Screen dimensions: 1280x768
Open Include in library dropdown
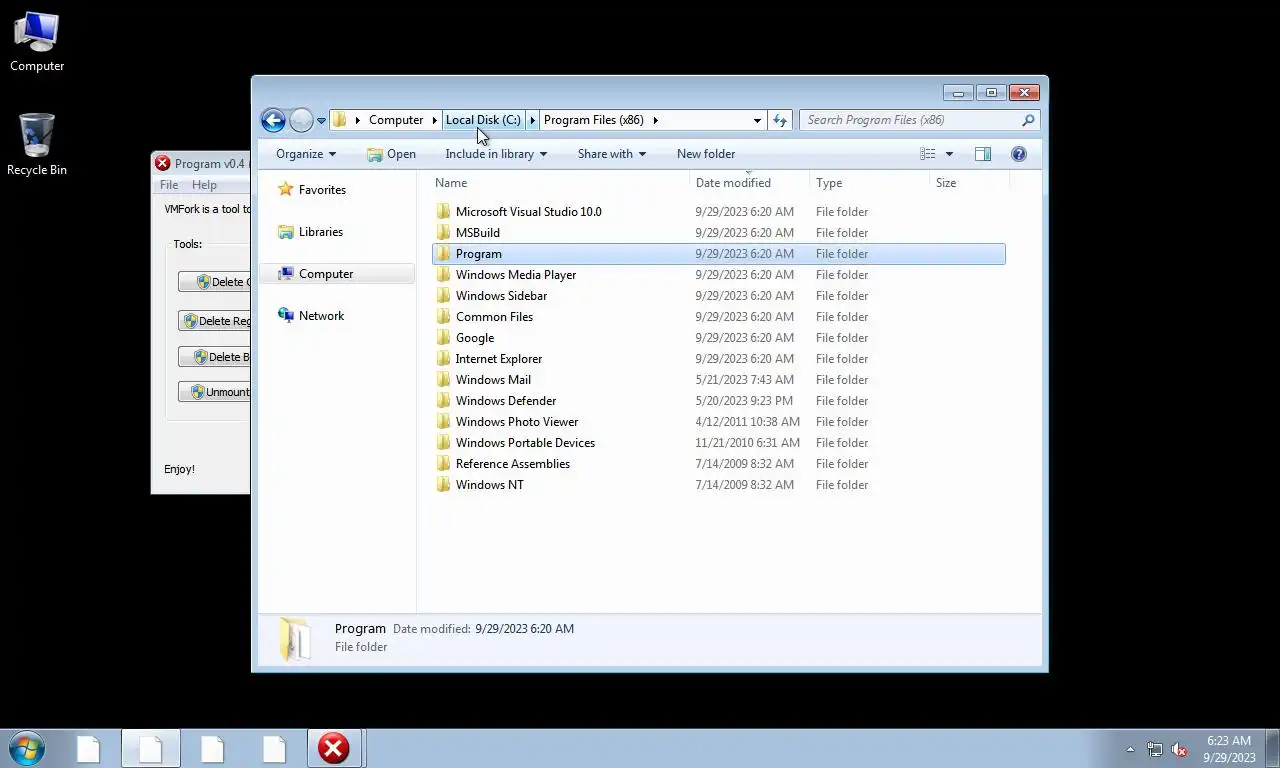click(x=496, y=154)
